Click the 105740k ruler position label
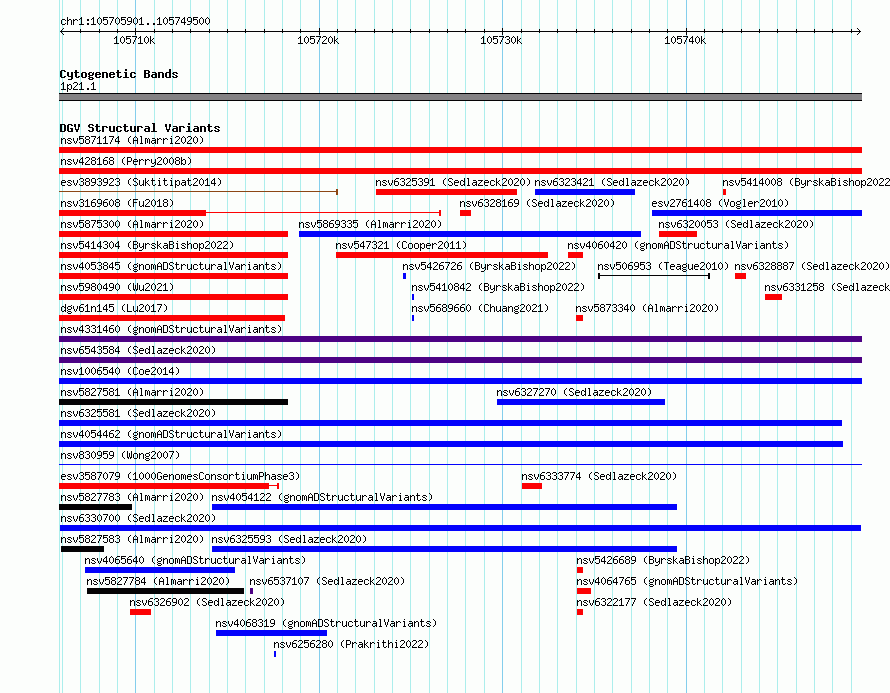890x693 pixels. point(685,40)
